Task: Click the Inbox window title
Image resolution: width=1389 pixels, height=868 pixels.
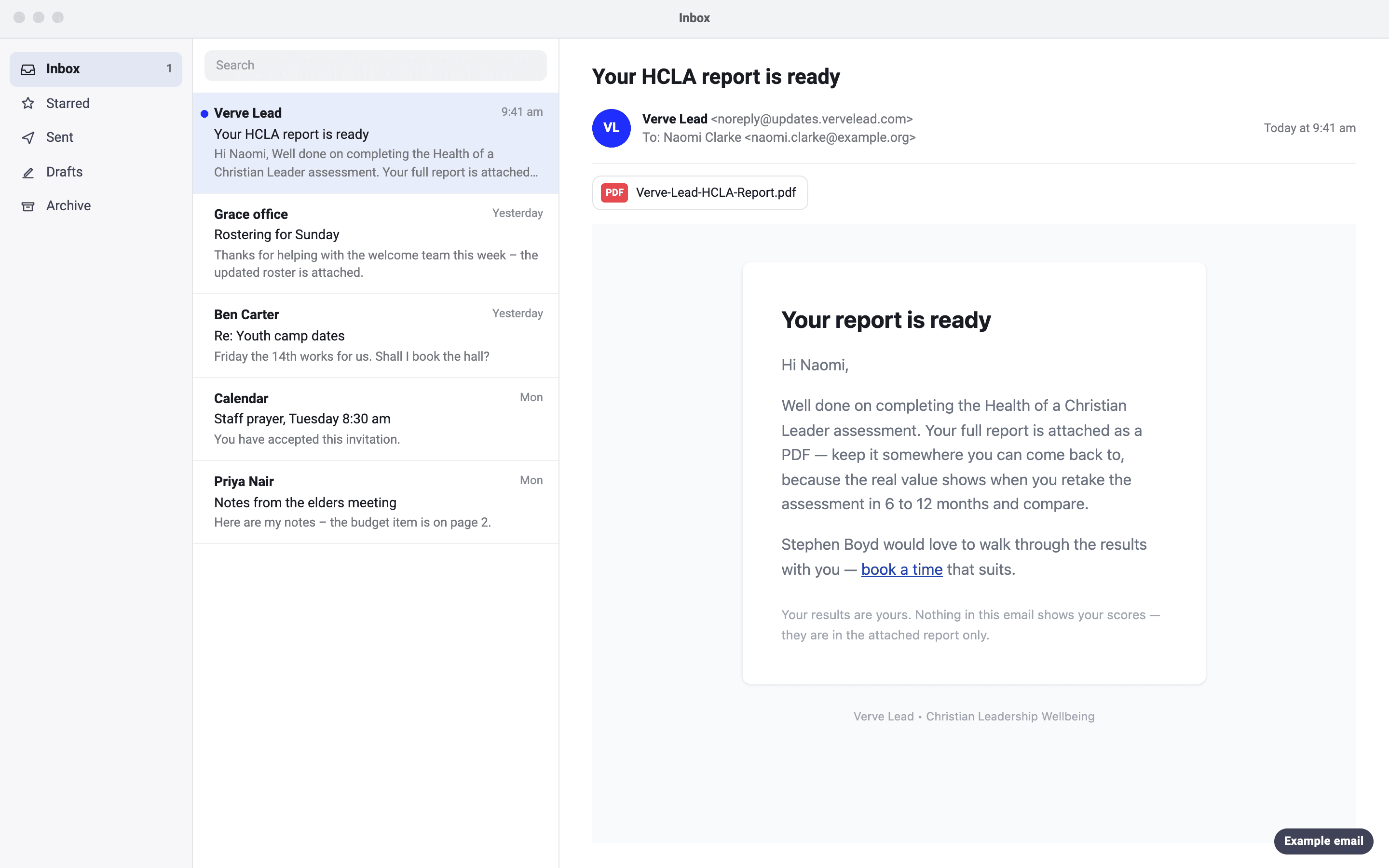Action: [694, 18]
